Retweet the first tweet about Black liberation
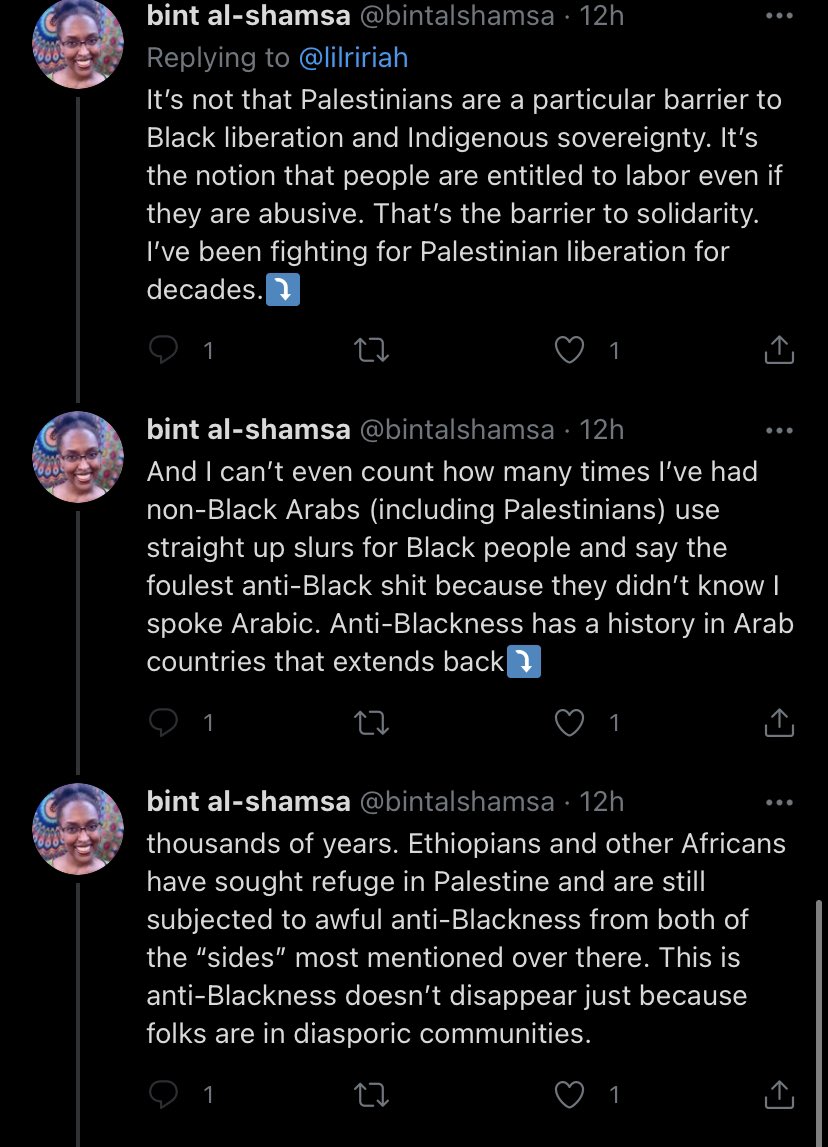This screenshot has width=828, height=1147. click(372, 350)
